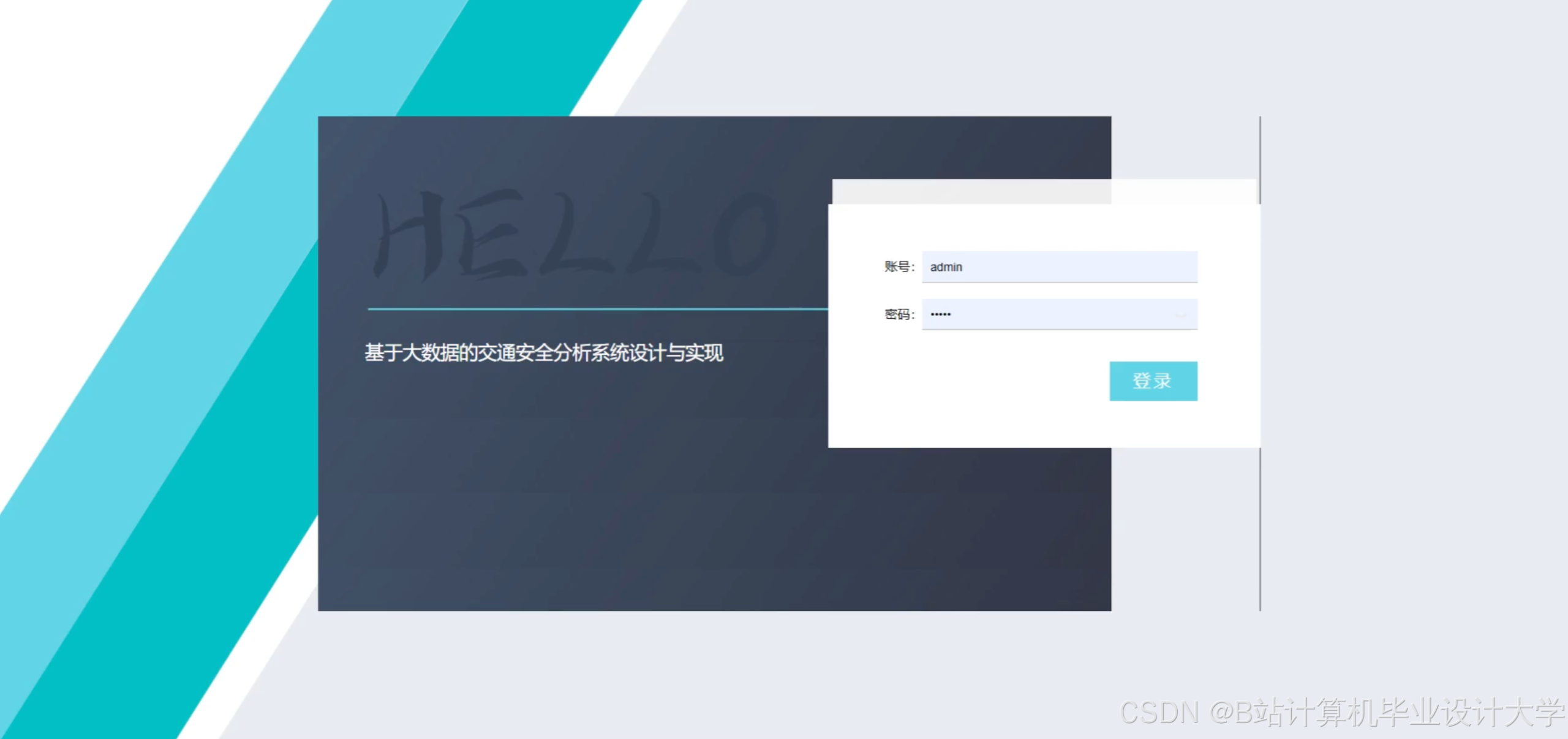The image size is (1568, 739).
Task: Click the light-blue filled 账号 input bar
Action: [x=1058, y=267]
